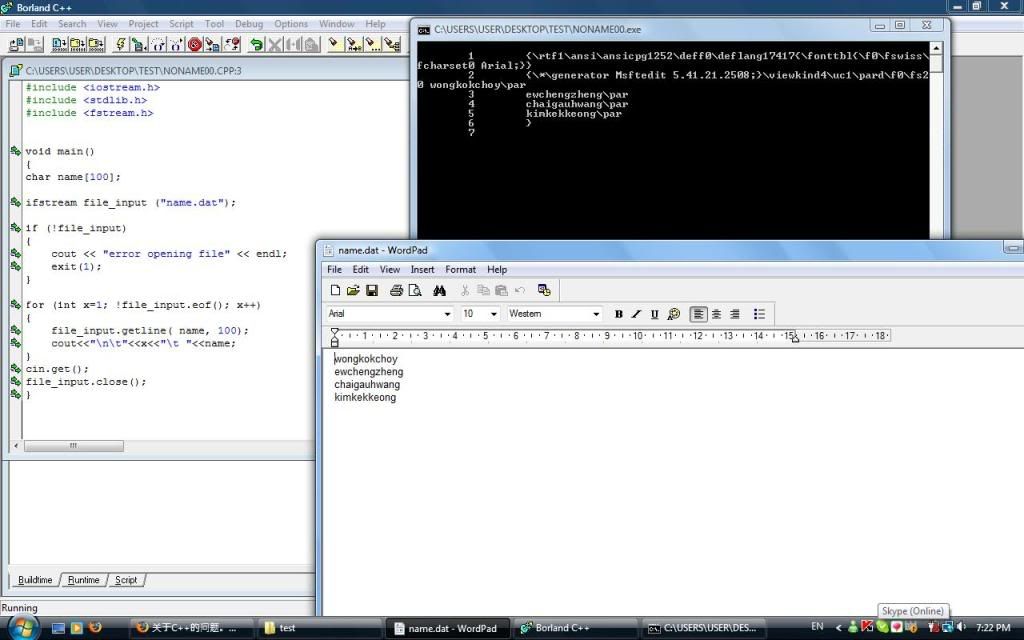Toggle Bold formatting in WordPad

pyautogui.click(x=619, y=314)
